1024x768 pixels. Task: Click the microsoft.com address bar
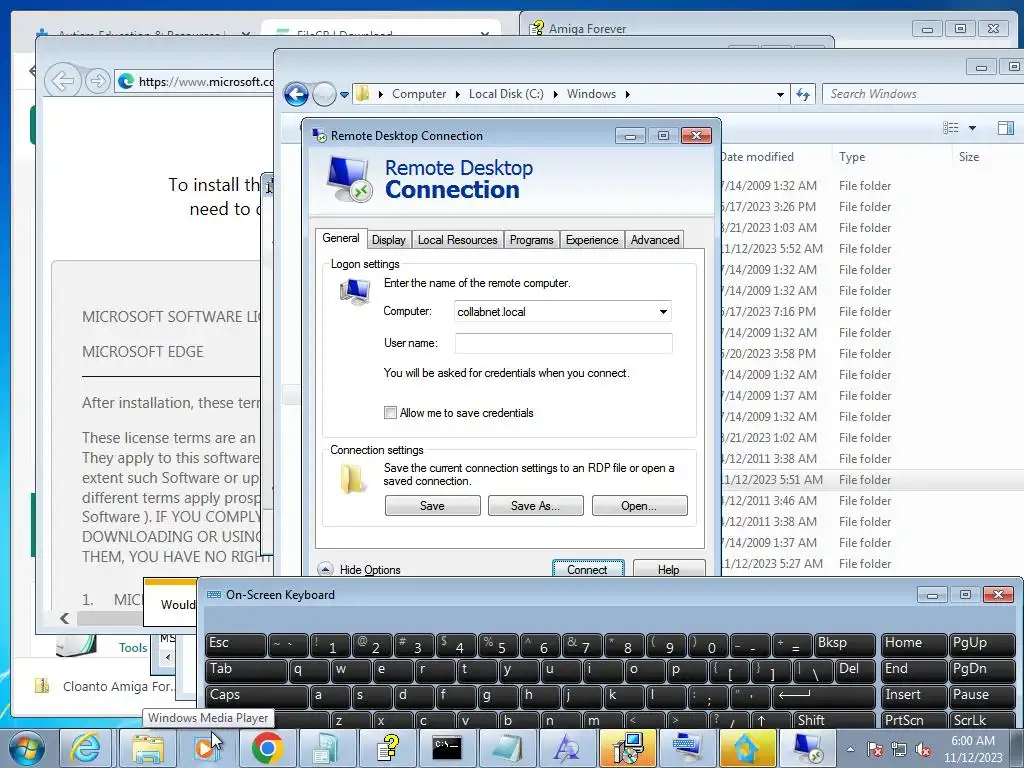tap(195, 82)
